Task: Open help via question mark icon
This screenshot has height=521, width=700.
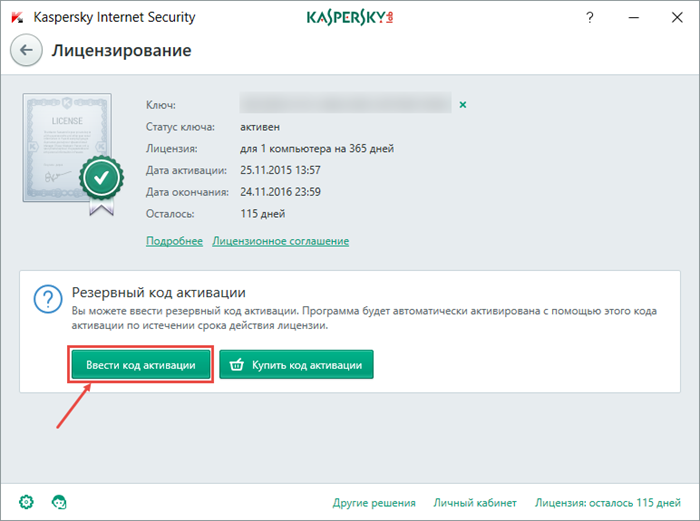Action: click(x=590, y=17)
